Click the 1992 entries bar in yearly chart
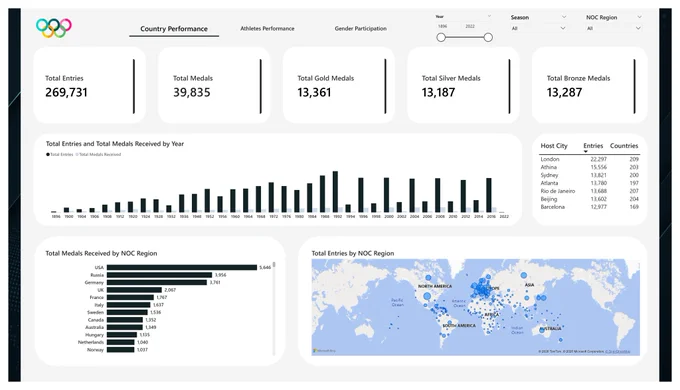Screen dimensions: 680x390 pyautogui.click(x=335, y=191)
